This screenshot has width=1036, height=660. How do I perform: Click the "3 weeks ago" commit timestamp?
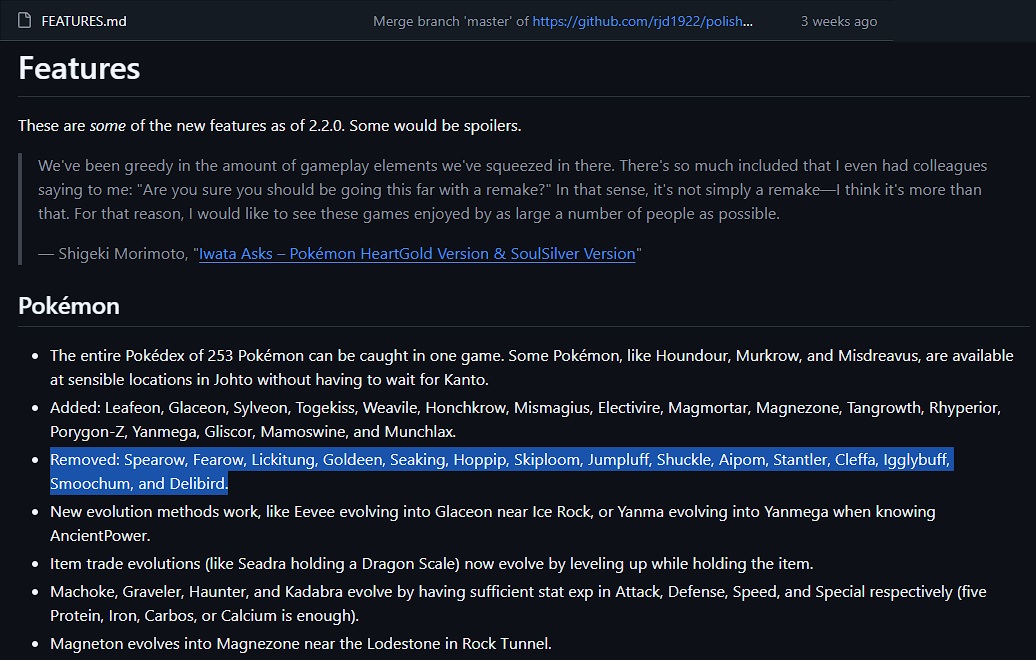tap(838, 21)
